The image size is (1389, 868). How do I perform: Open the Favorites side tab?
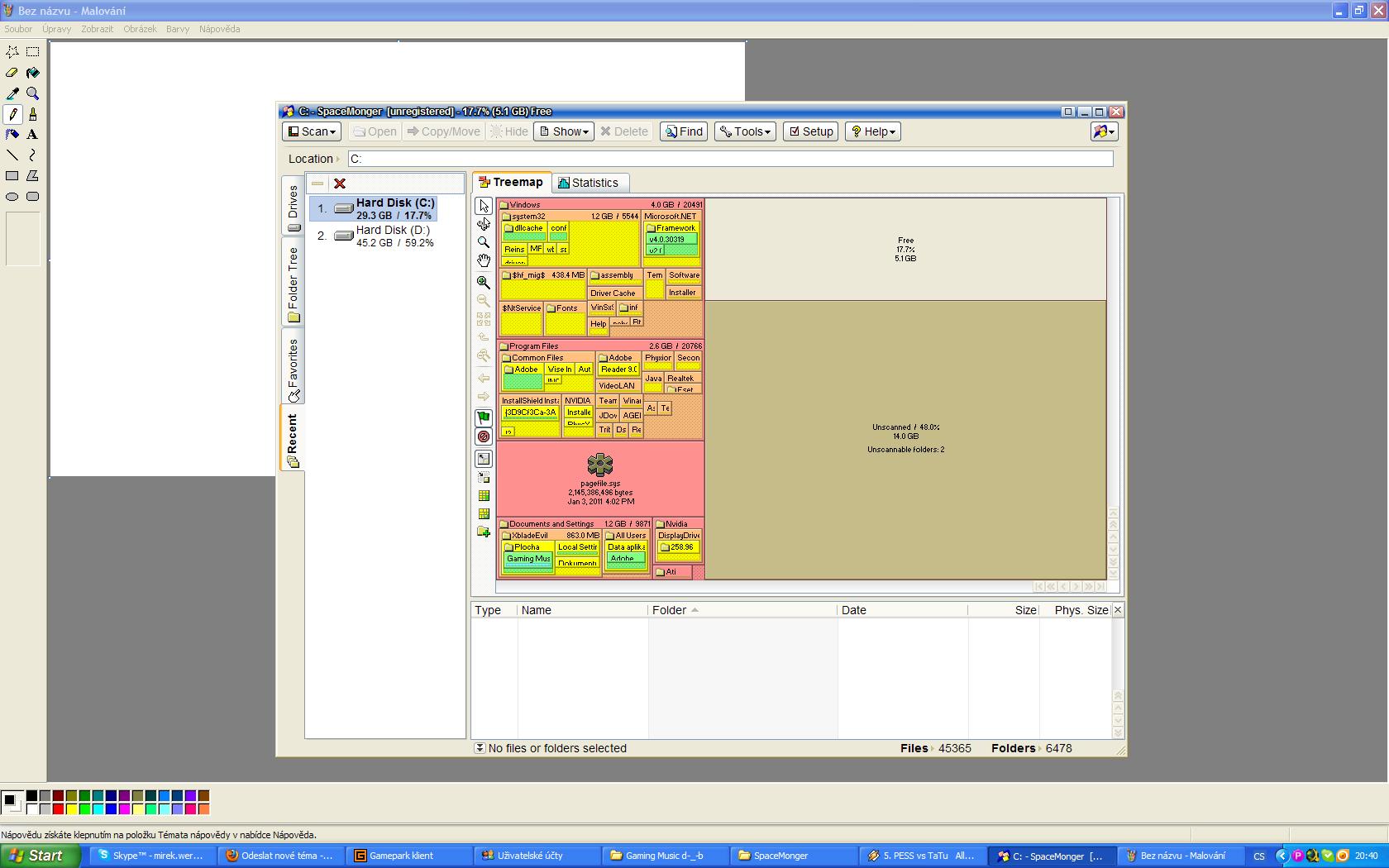coord(293,368)
